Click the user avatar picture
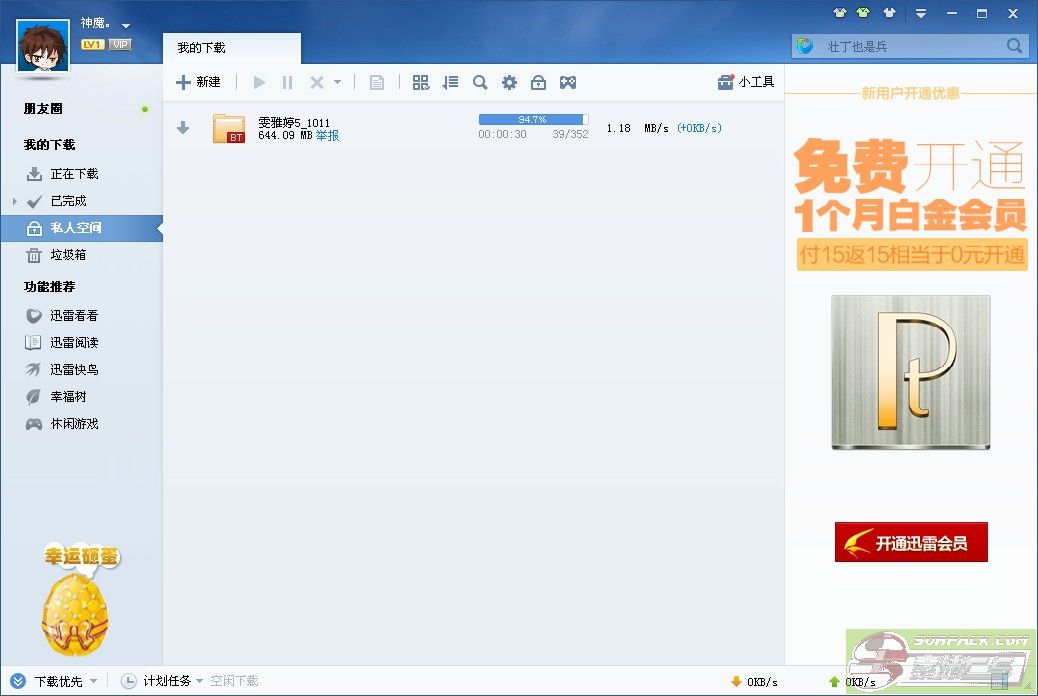The height and width of the screenshot is (696, 1038). (x=43, y=45)
